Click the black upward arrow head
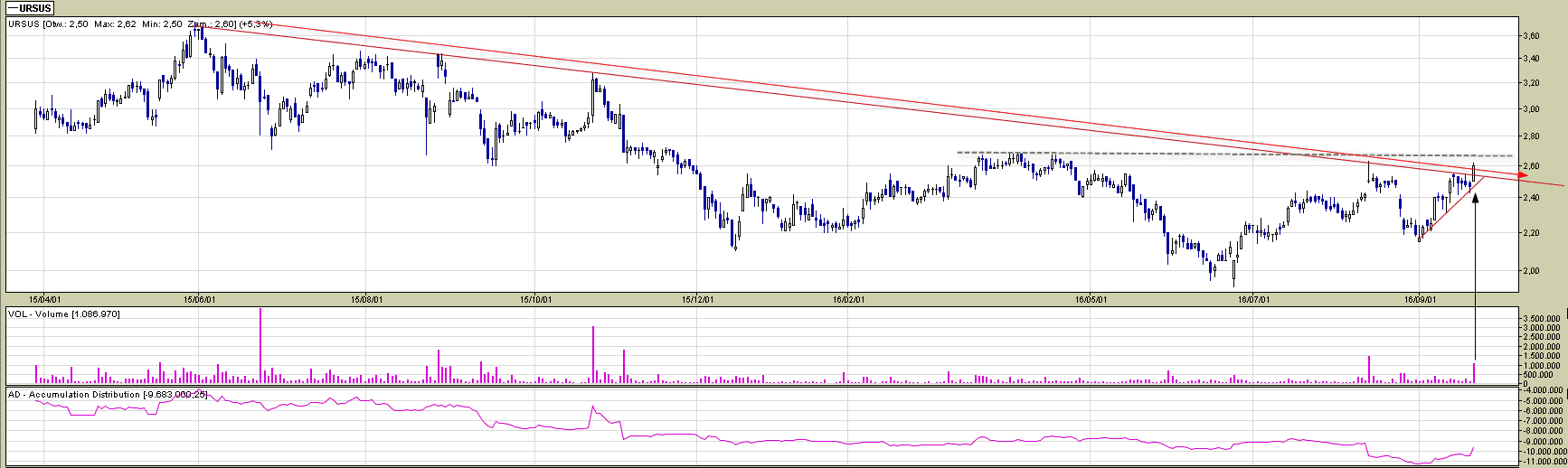The height and width of the screenshot is (468, 1568). click(1475, 196)
